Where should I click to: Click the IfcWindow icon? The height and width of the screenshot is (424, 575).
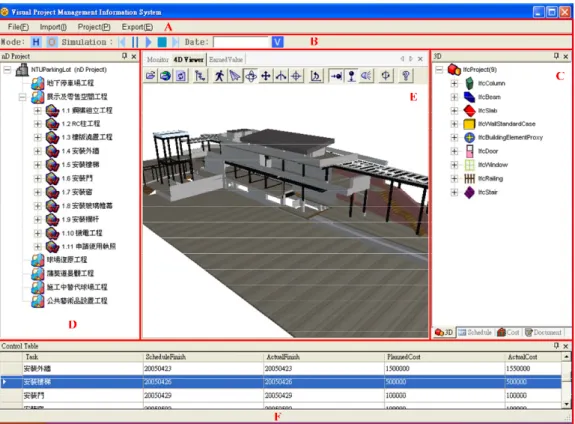(x=469, y=165)
